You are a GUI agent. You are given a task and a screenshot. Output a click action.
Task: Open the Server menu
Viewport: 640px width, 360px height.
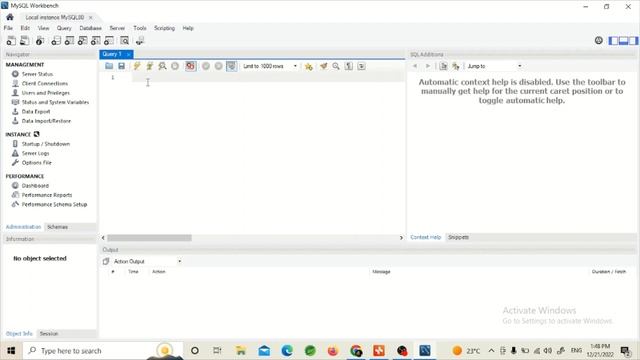click(x=117, y=28)
